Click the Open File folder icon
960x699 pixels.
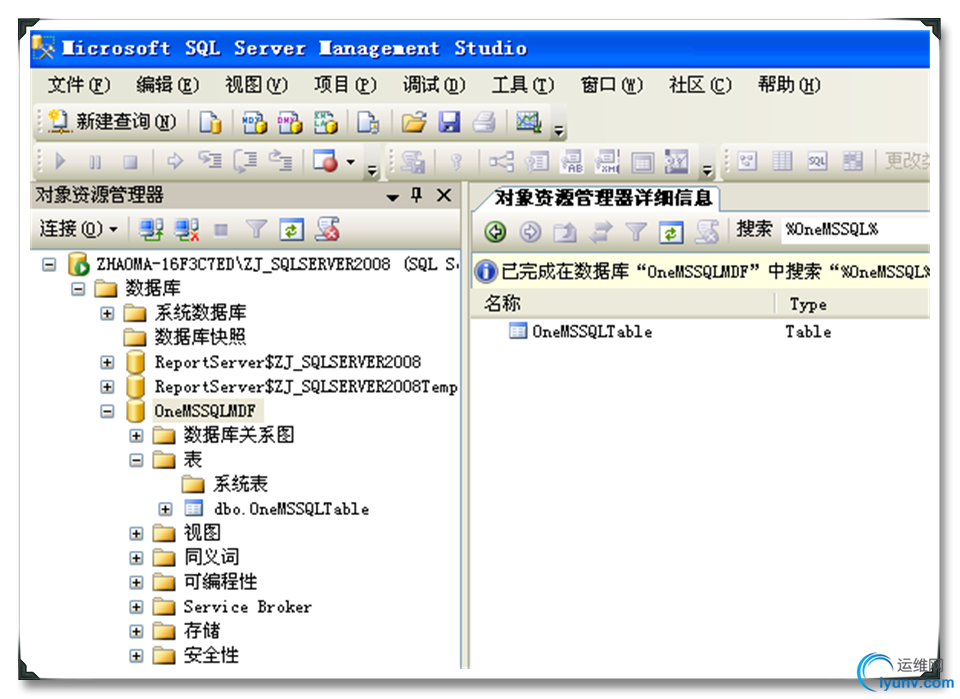[x=414, y=122]
